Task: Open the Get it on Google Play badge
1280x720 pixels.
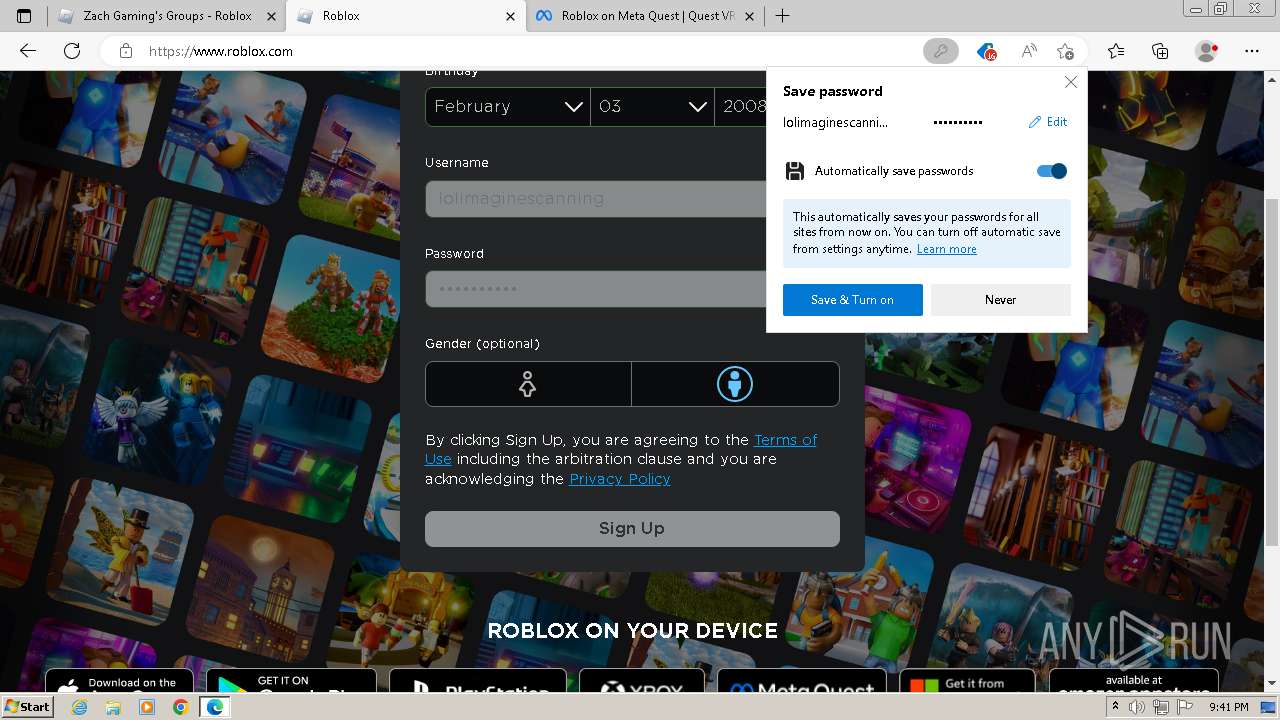Action: click(291, 682)
